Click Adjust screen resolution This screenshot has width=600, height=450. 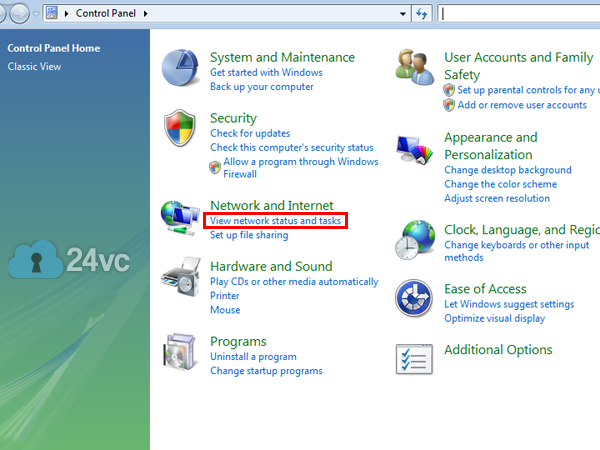(497, 198)
